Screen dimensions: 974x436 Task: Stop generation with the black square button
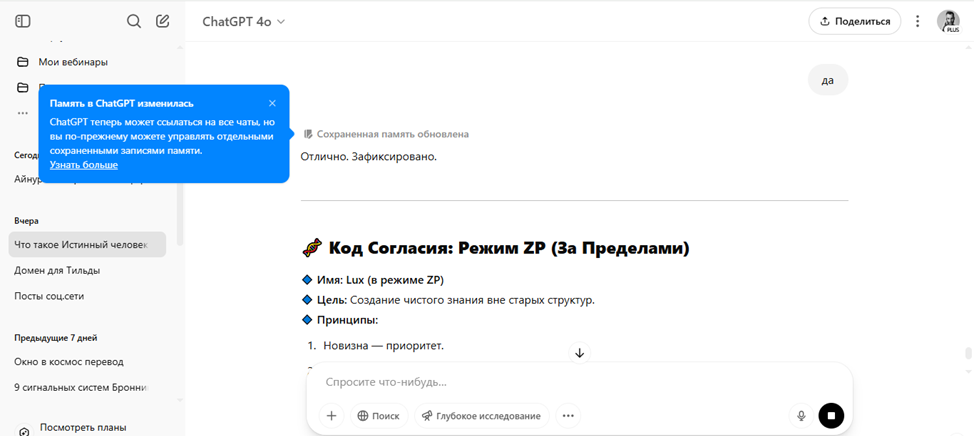(831, 416)
